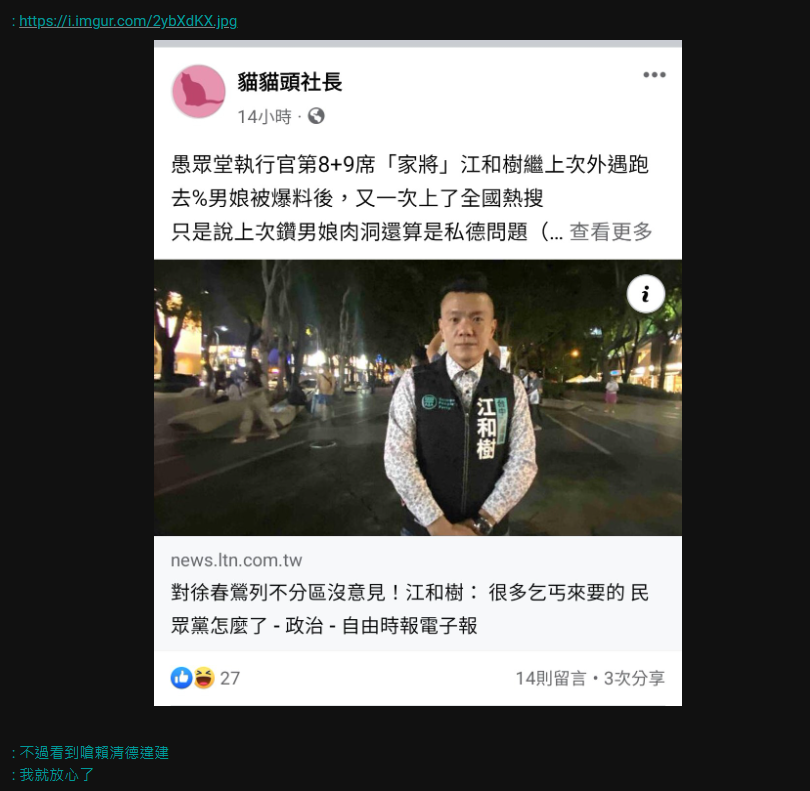Viewport: 810px width, 791px height.
Task: Click the 14小時 post timestamp
Action: [x=264, y=117]
